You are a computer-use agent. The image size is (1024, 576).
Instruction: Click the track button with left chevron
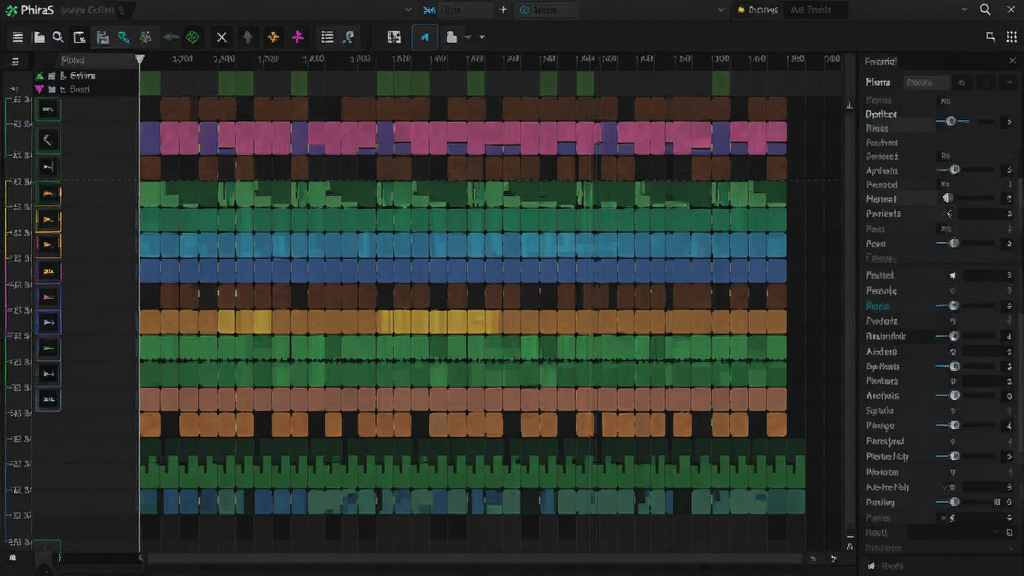pyautogui.click(x=48, y=139)
